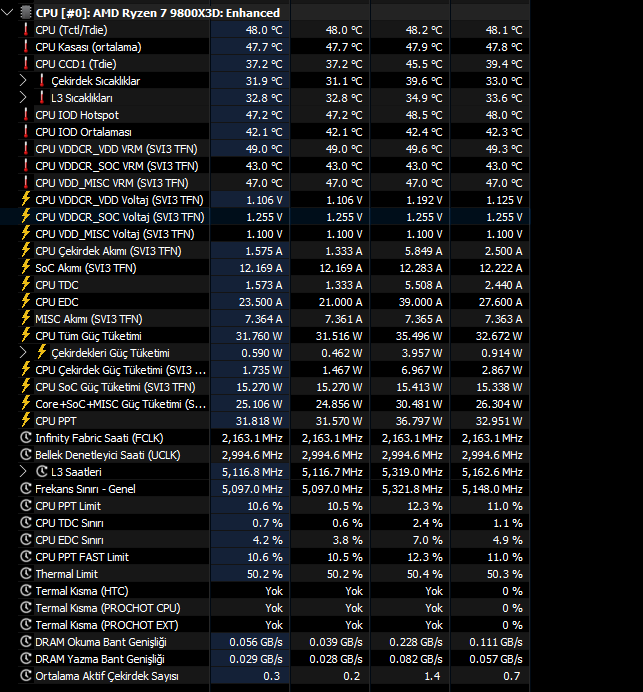Select the CPU VDDCR_SOC Voltaj (SVI3 TFN) label
This screenshot has height=692, width=643.
tap(120, 217)
